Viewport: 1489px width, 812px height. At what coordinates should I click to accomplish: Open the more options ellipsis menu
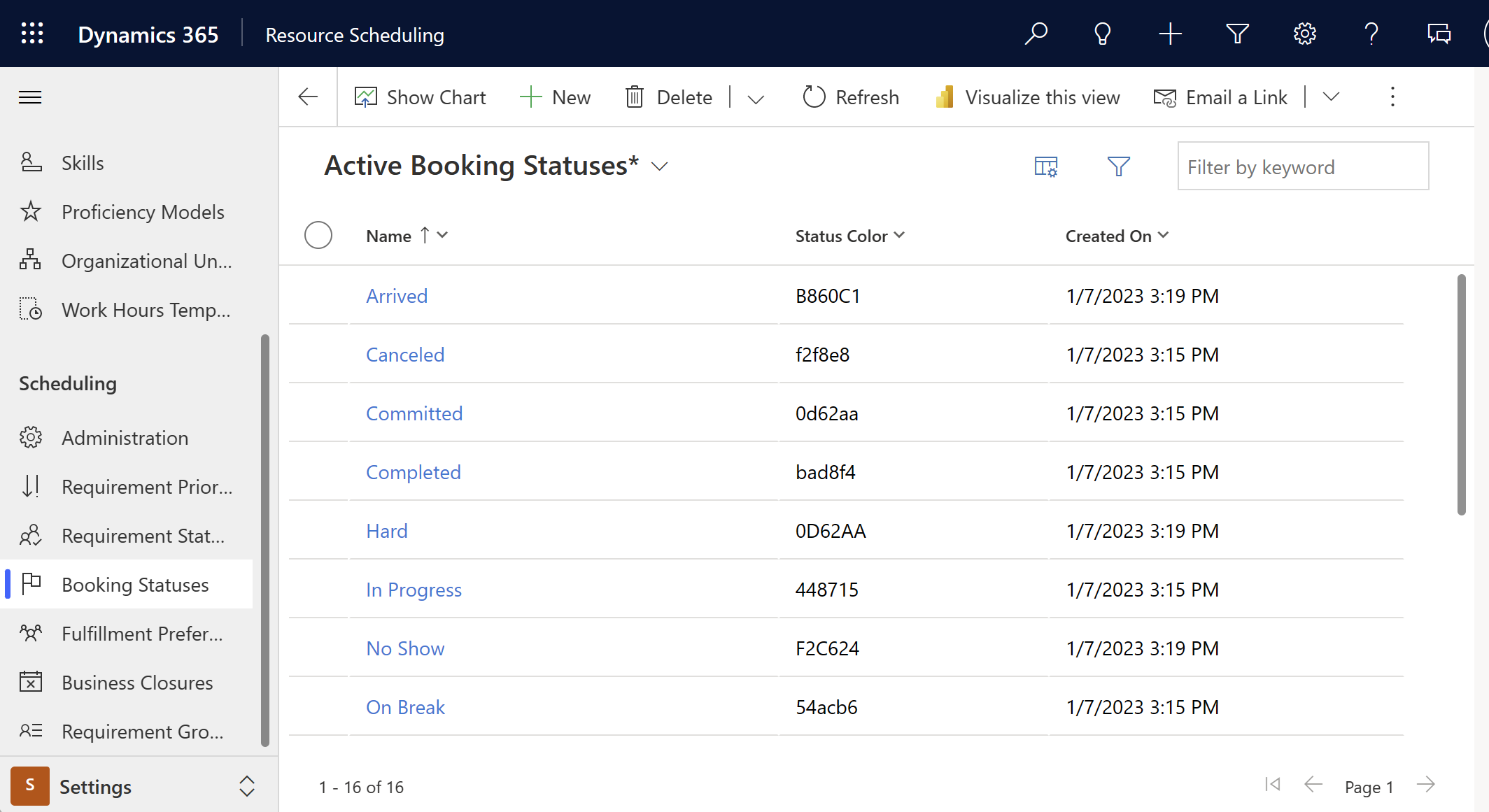[x=1391, y=97]
